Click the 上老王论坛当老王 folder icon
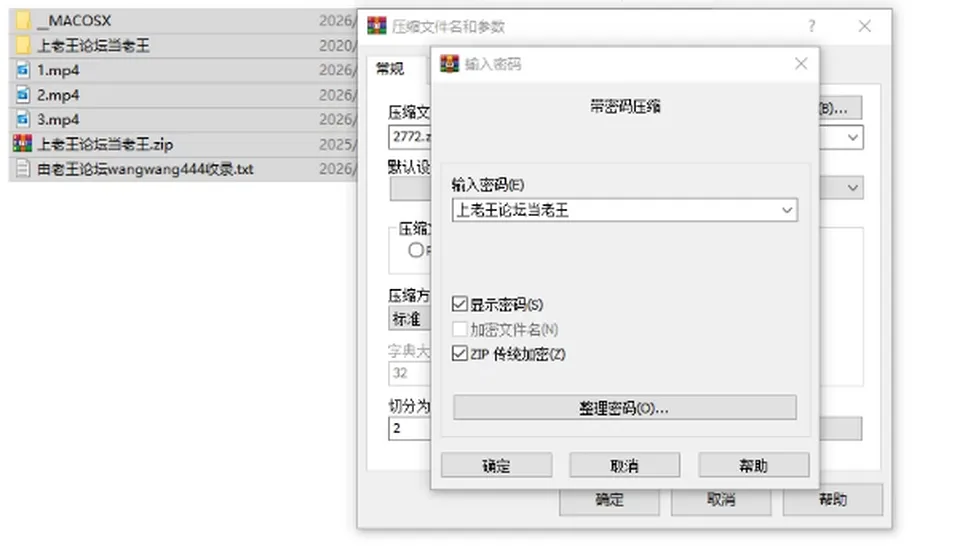The image size is (960, 559). [x=23, y=45]
